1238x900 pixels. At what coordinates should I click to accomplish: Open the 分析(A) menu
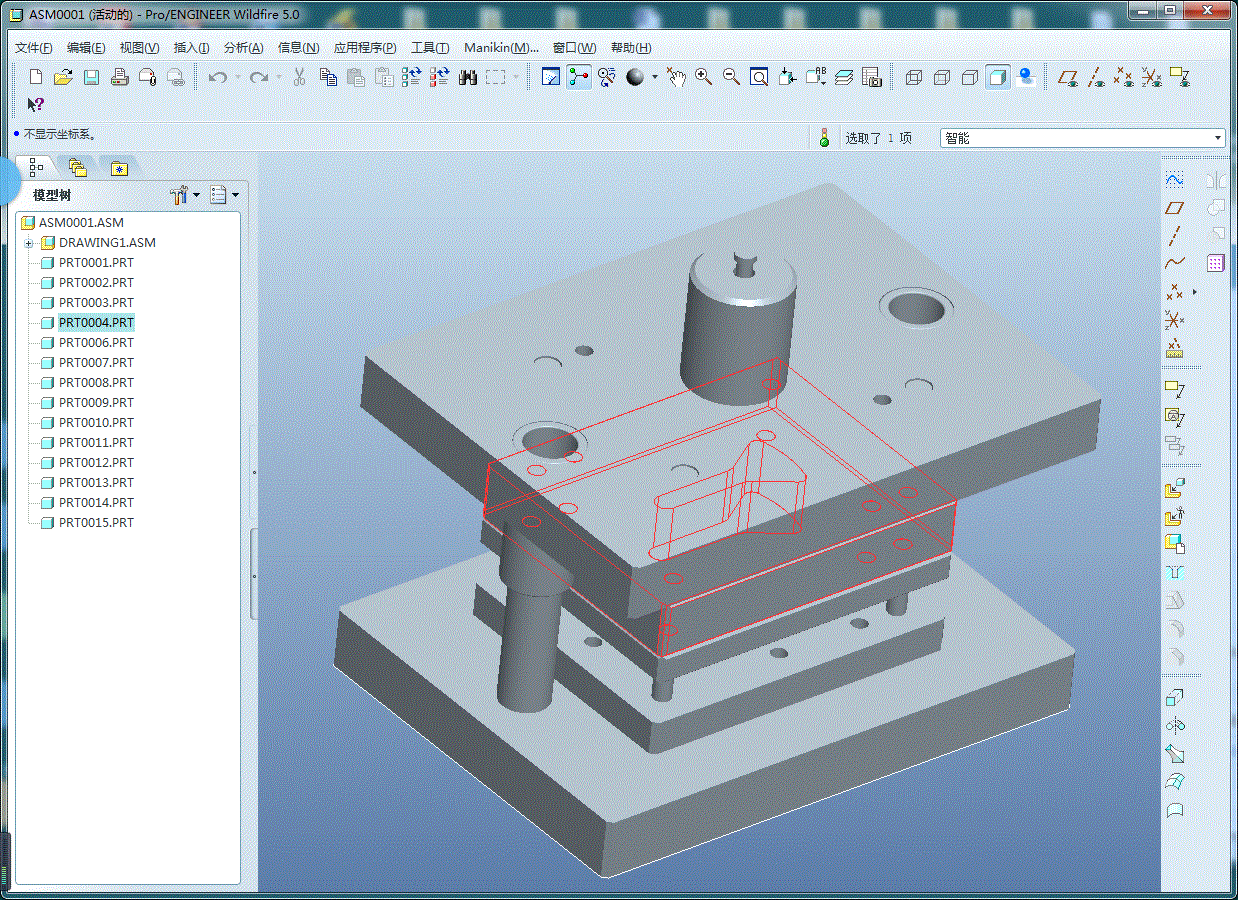click(x=243, y=48)
